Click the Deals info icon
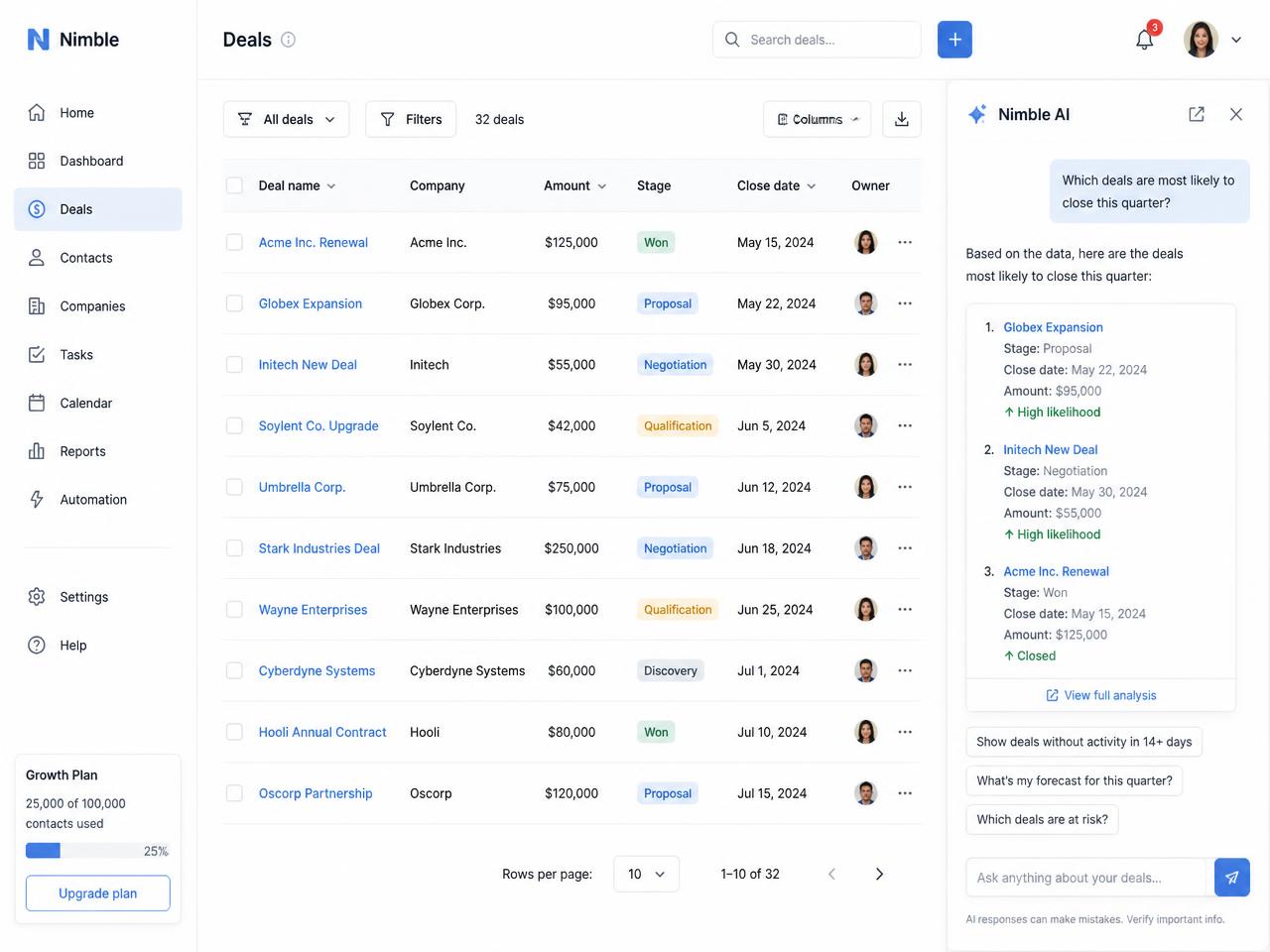Image resolution: width=1270 pixels, height=952 pixels. point(288,40)
